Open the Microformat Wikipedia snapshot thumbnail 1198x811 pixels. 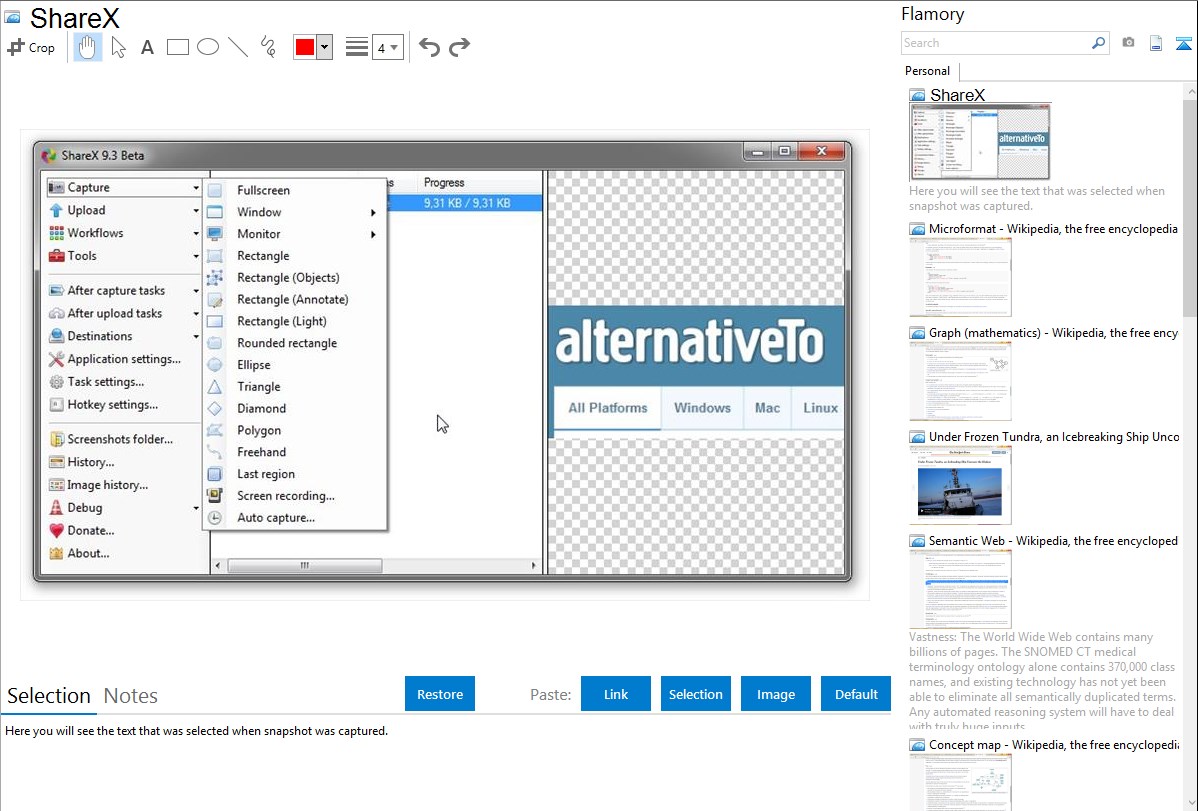coord(960,277)
